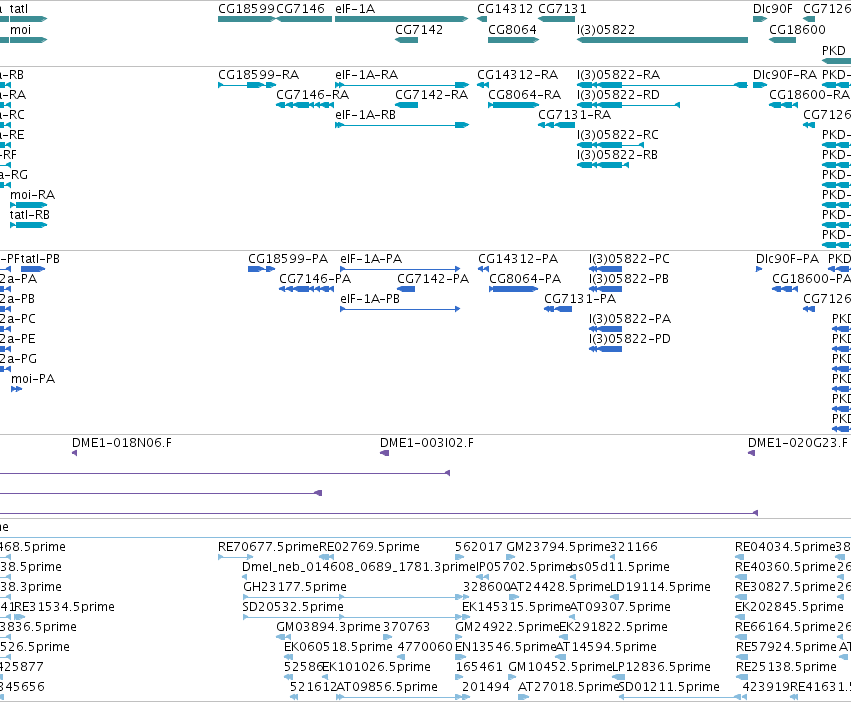Click the DME1-018N06.F marker

tap(75, 453)
